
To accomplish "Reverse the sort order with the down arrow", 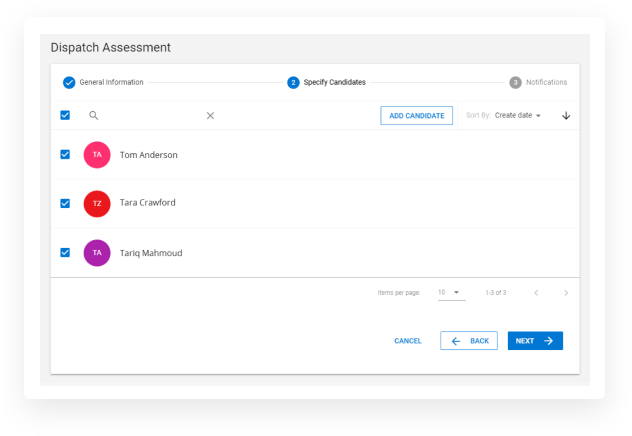I will click(566, 116).
